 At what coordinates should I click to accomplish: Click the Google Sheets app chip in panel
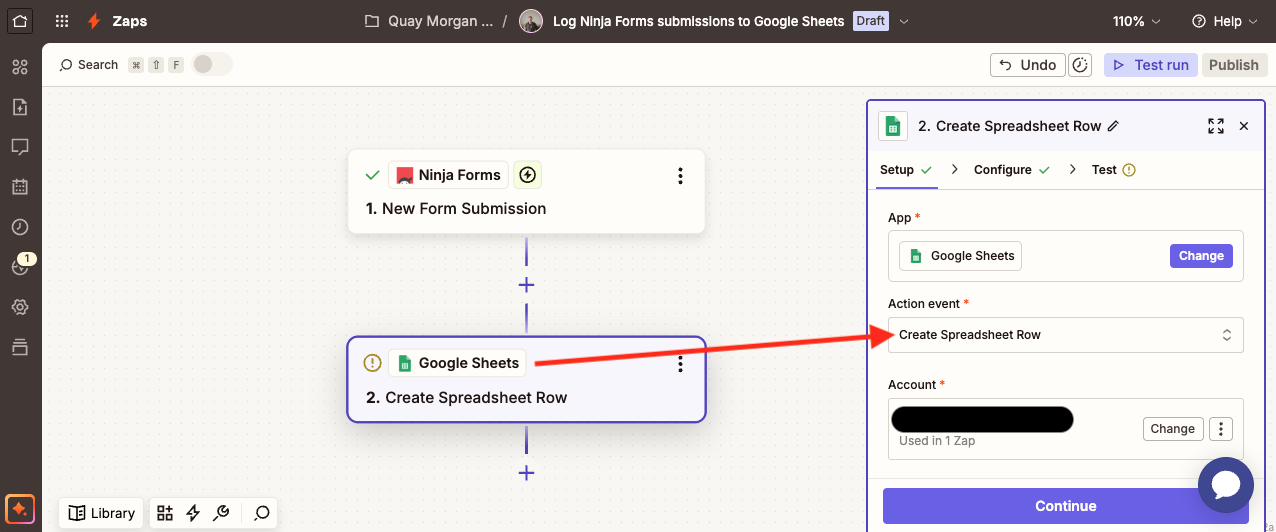pos(960,256)
